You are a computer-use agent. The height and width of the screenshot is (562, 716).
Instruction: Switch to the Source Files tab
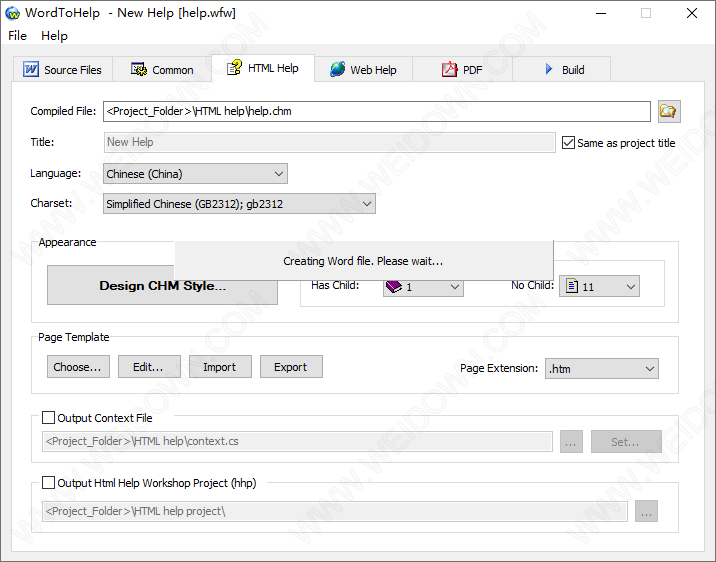click(63, 70)
